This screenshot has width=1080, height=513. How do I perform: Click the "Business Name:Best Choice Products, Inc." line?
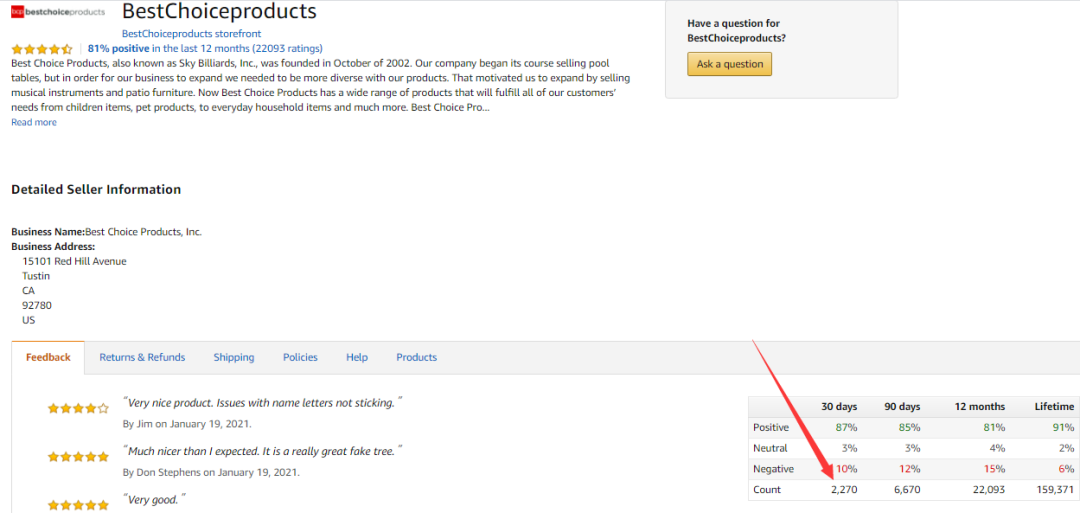coord(107,232)
